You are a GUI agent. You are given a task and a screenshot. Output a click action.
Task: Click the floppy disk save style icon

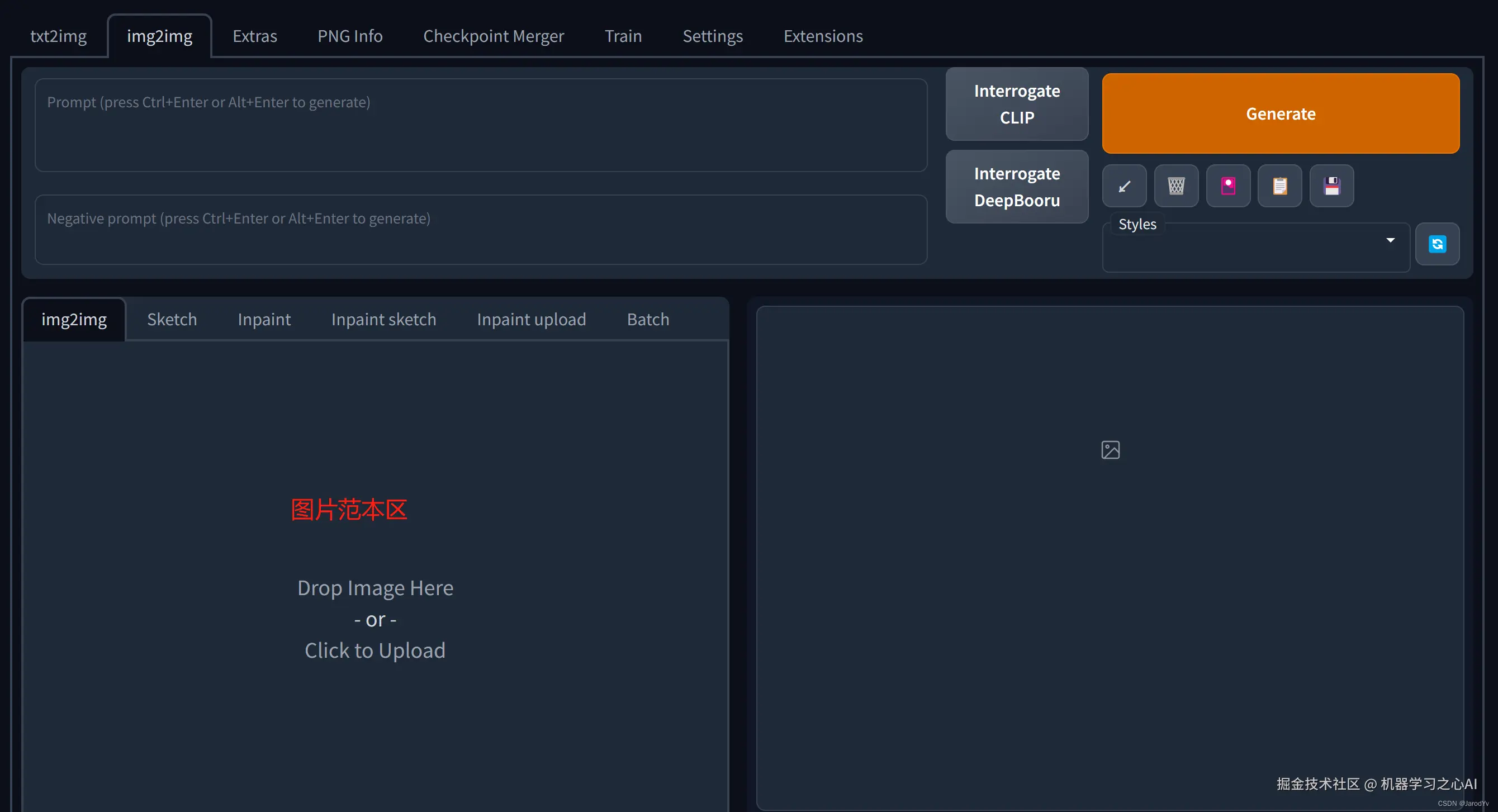point(1331,186)
